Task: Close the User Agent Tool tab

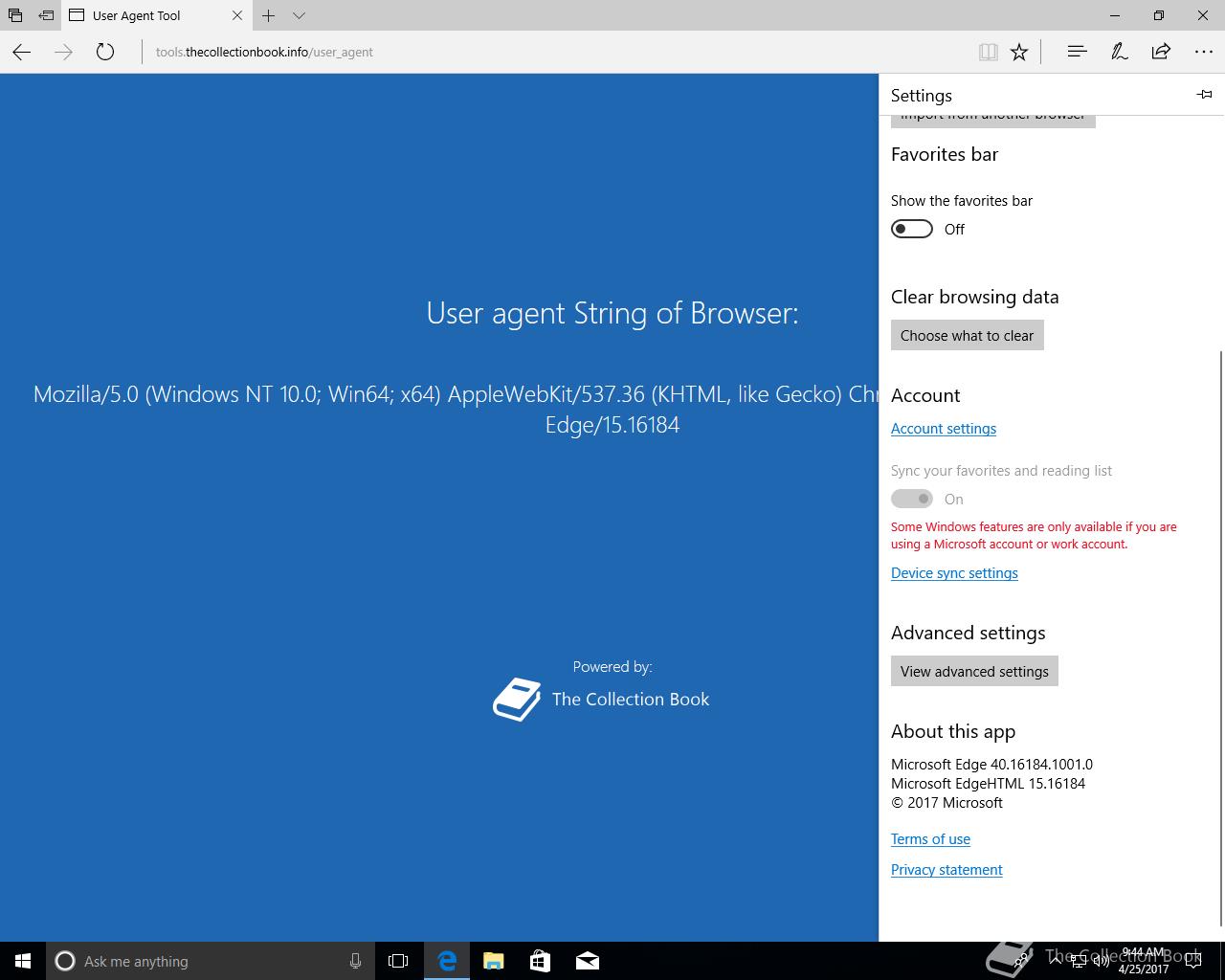Action: (237, 15)
